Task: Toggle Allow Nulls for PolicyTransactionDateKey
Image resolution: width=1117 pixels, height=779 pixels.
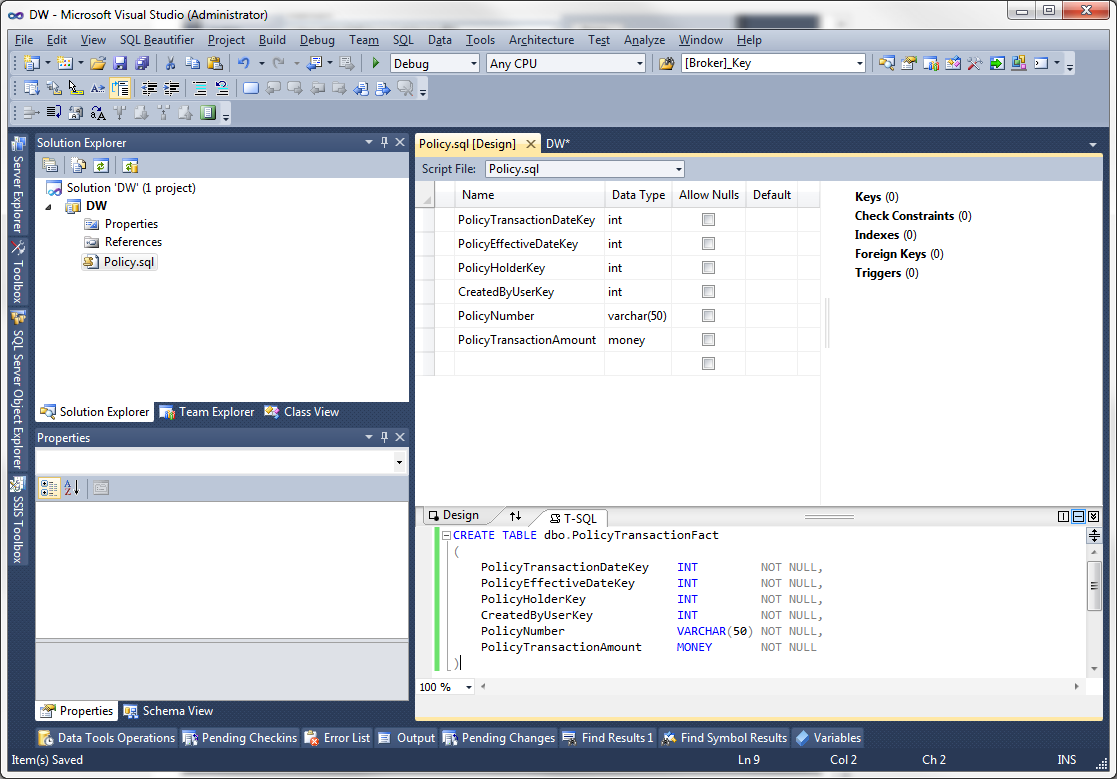Action: (x=708, y=219)
